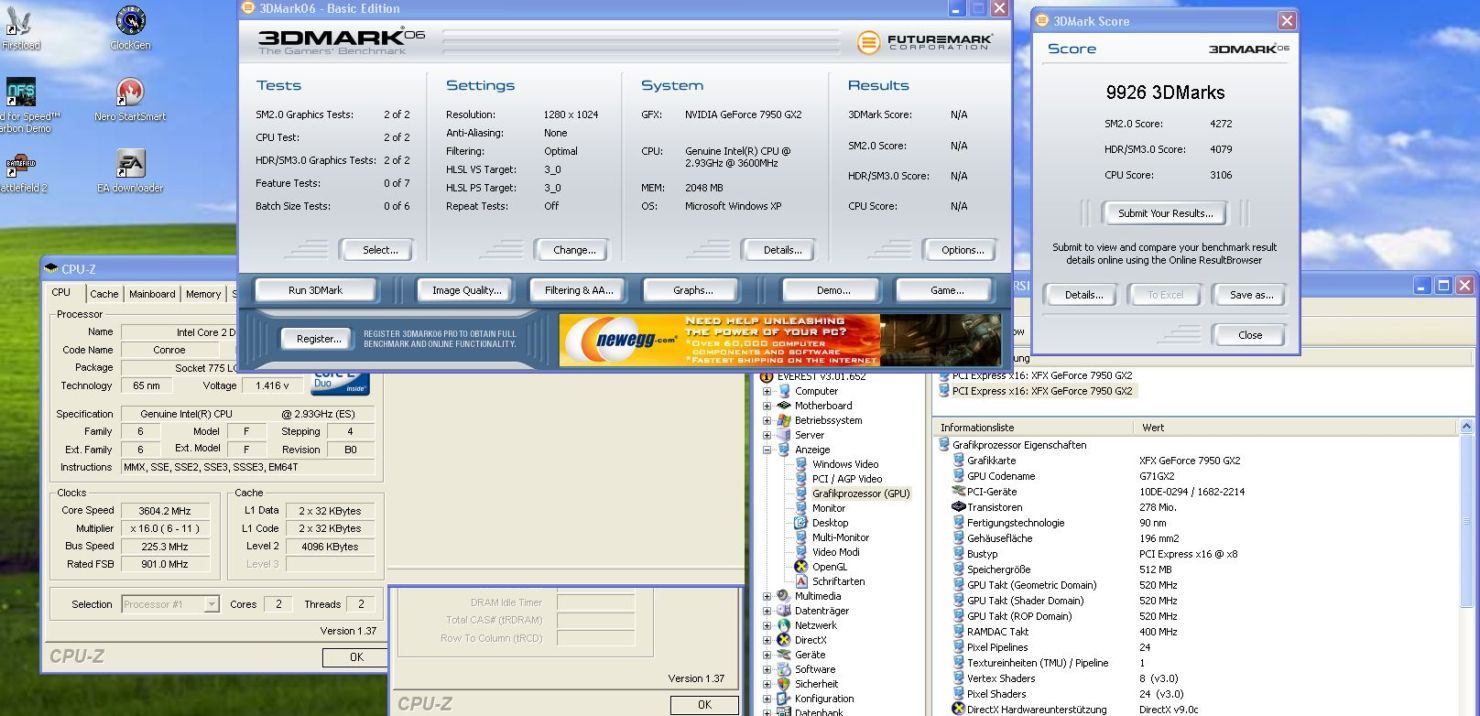Click the EVEREST list vertical scrollbar

click(x=1467, y=567)
